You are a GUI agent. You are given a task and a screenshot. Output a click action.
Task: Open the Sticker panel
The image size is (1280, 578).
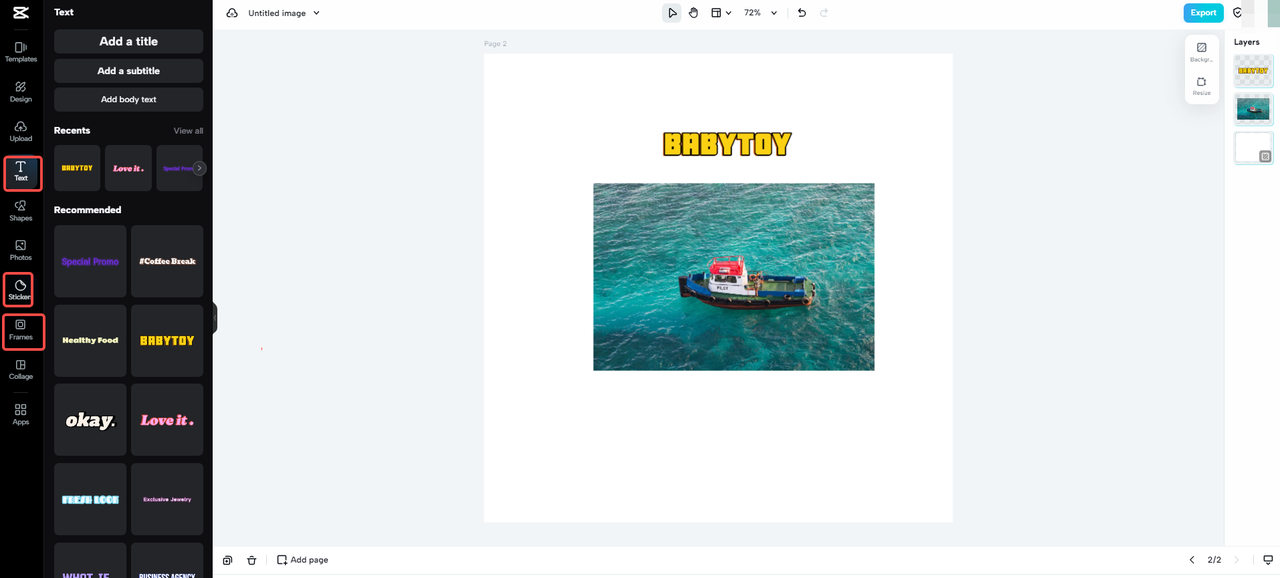(x=21, y=290)
